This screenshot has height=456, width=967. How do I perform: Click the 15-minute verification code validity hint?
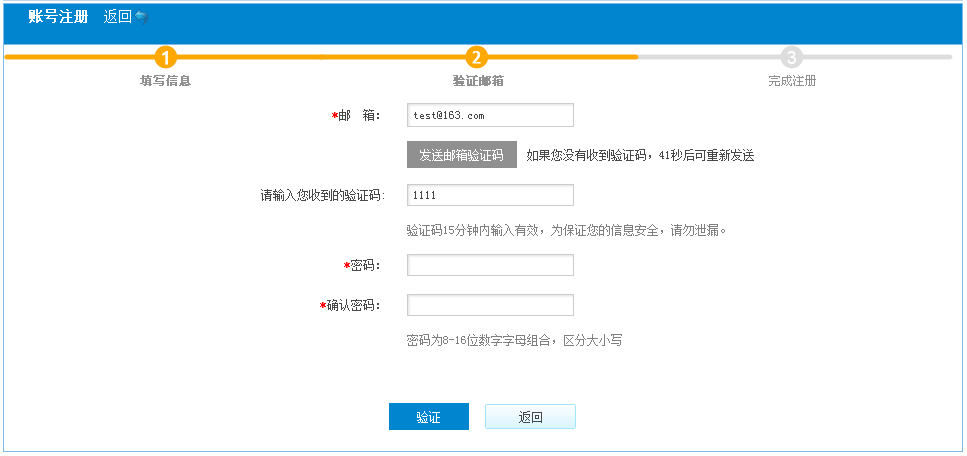(x=566, y=230)
